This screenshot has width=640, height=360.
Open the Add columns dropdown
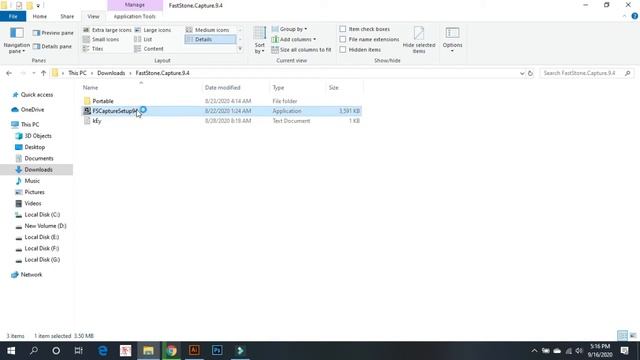(x=294, y=39)
